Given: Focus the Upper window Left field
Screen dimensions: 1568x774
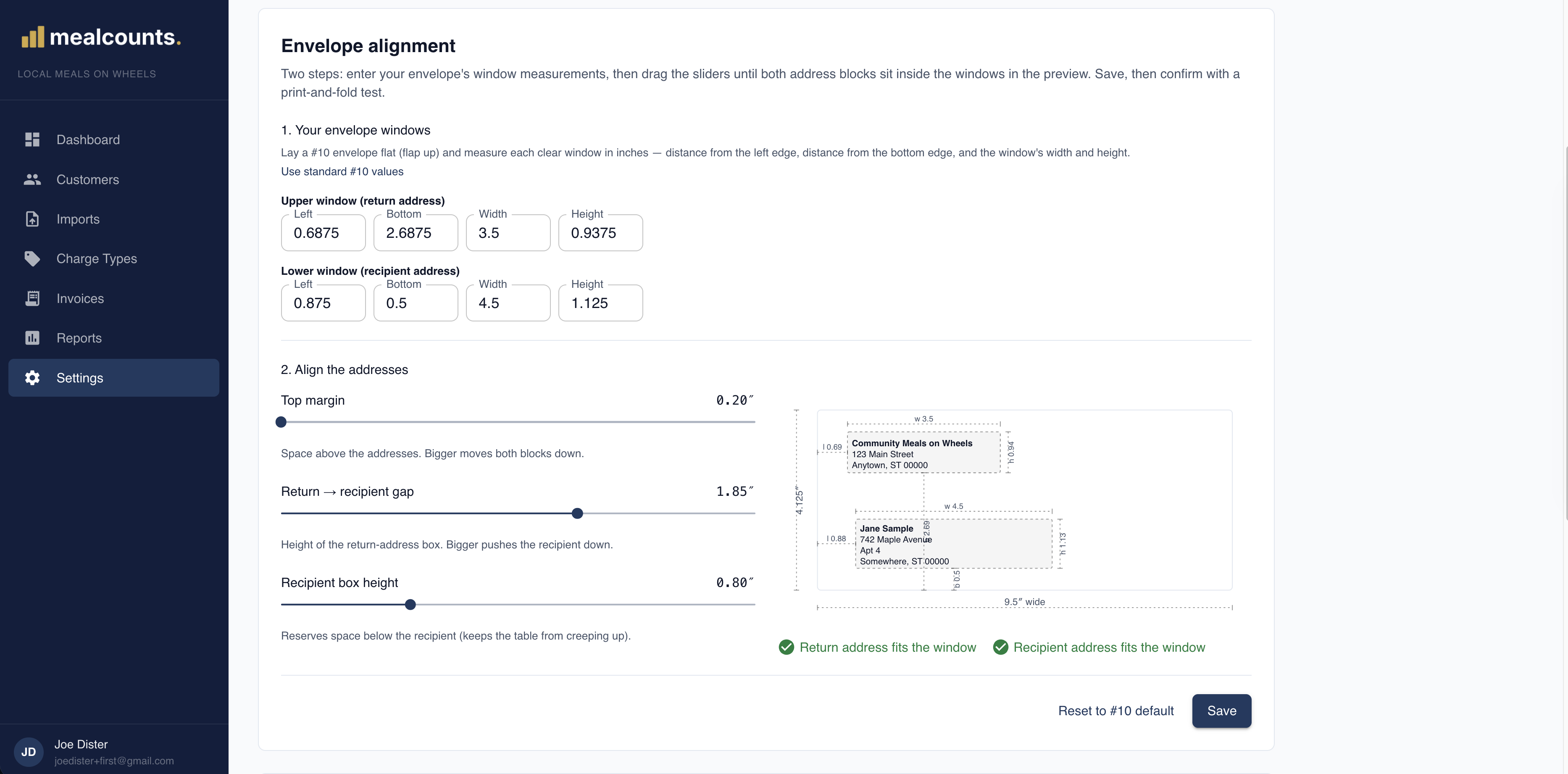Looking at the screenshot, I should pyautogui.click(x=323, y=233).
